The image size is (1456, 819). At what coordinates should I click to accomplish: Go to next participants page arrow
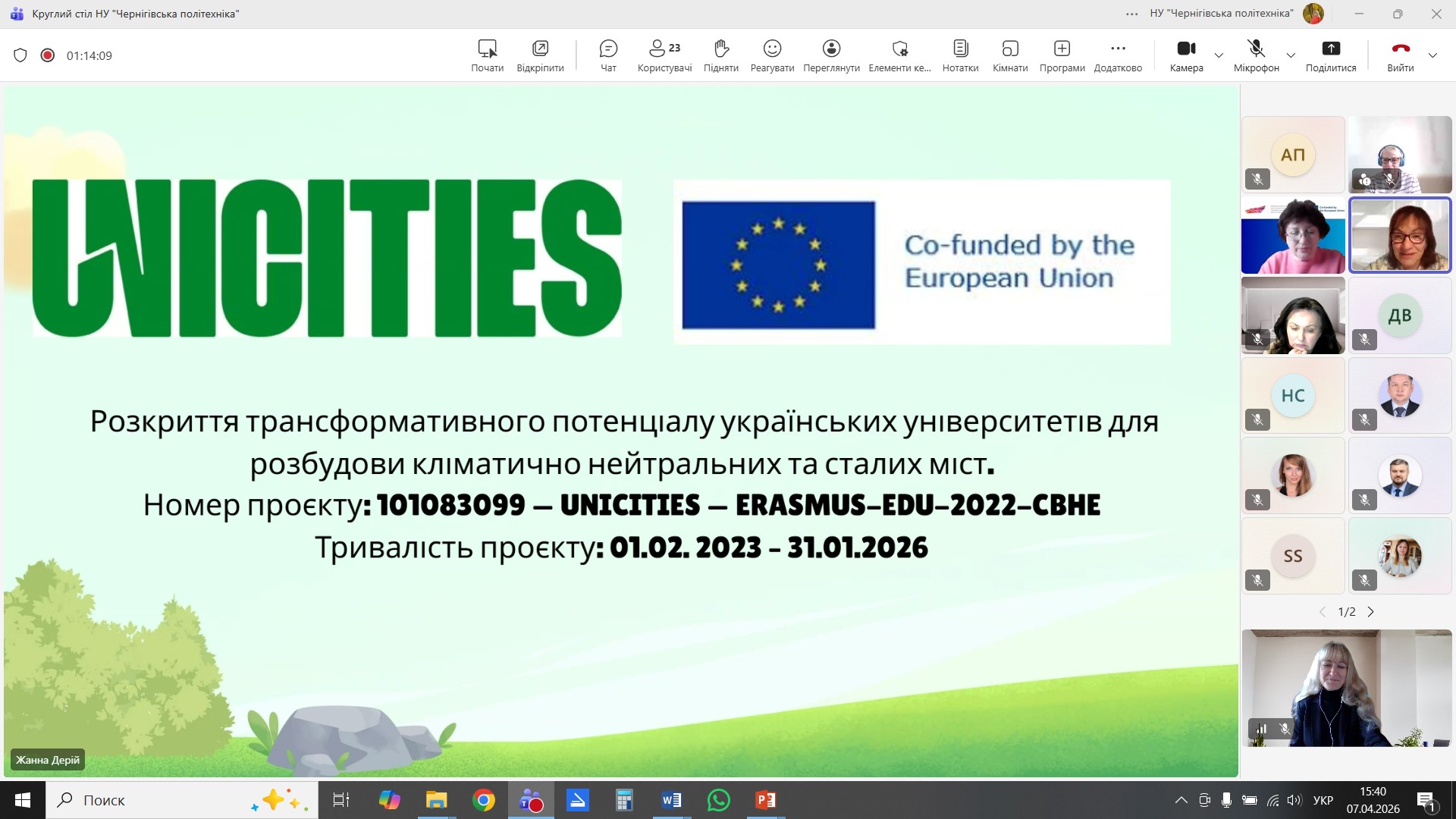click(x=1370, y=612)
